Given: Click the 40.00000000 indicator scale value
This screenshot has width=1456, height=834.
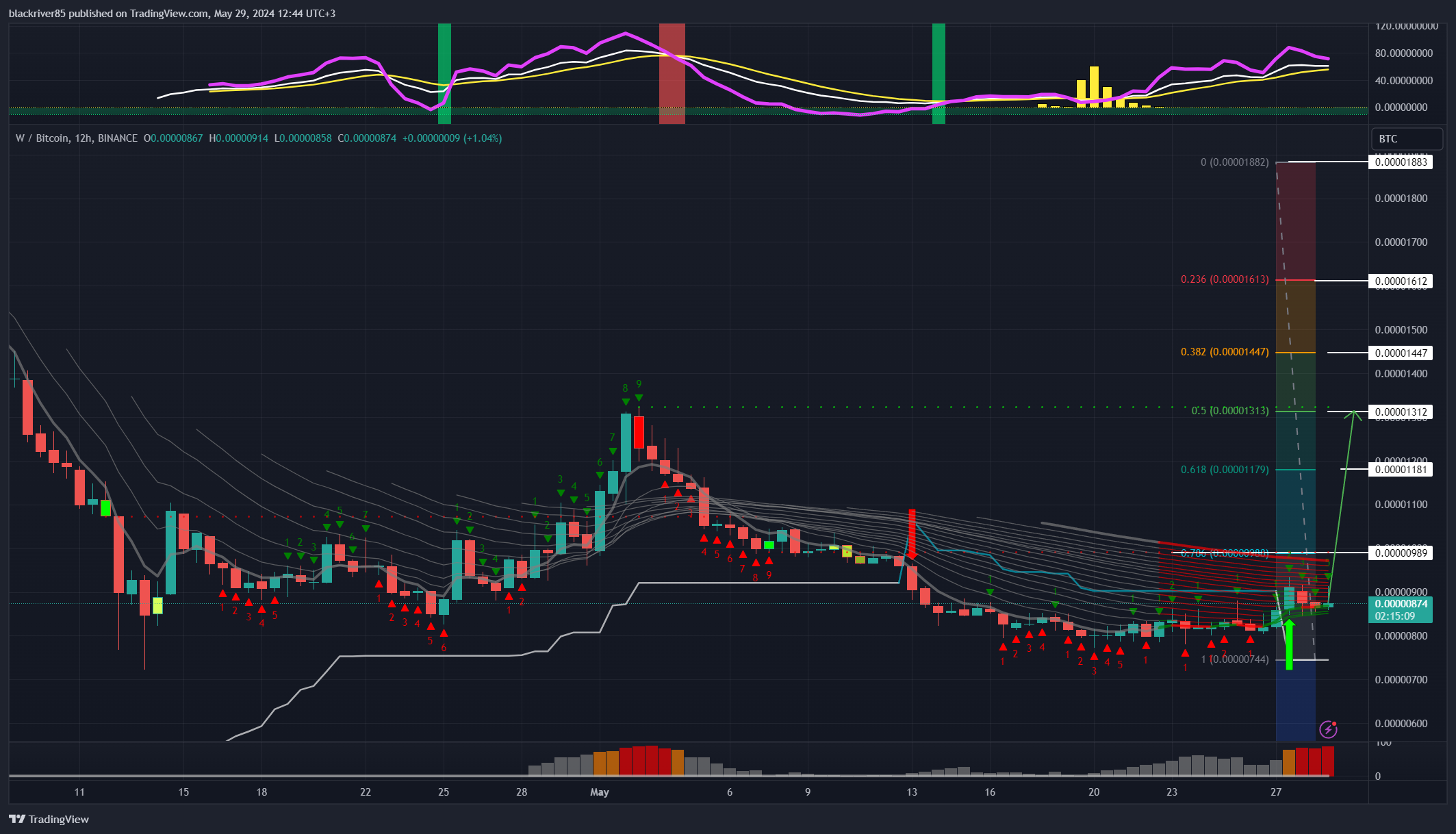Looking at the screenshot, I should [1404, 81].
